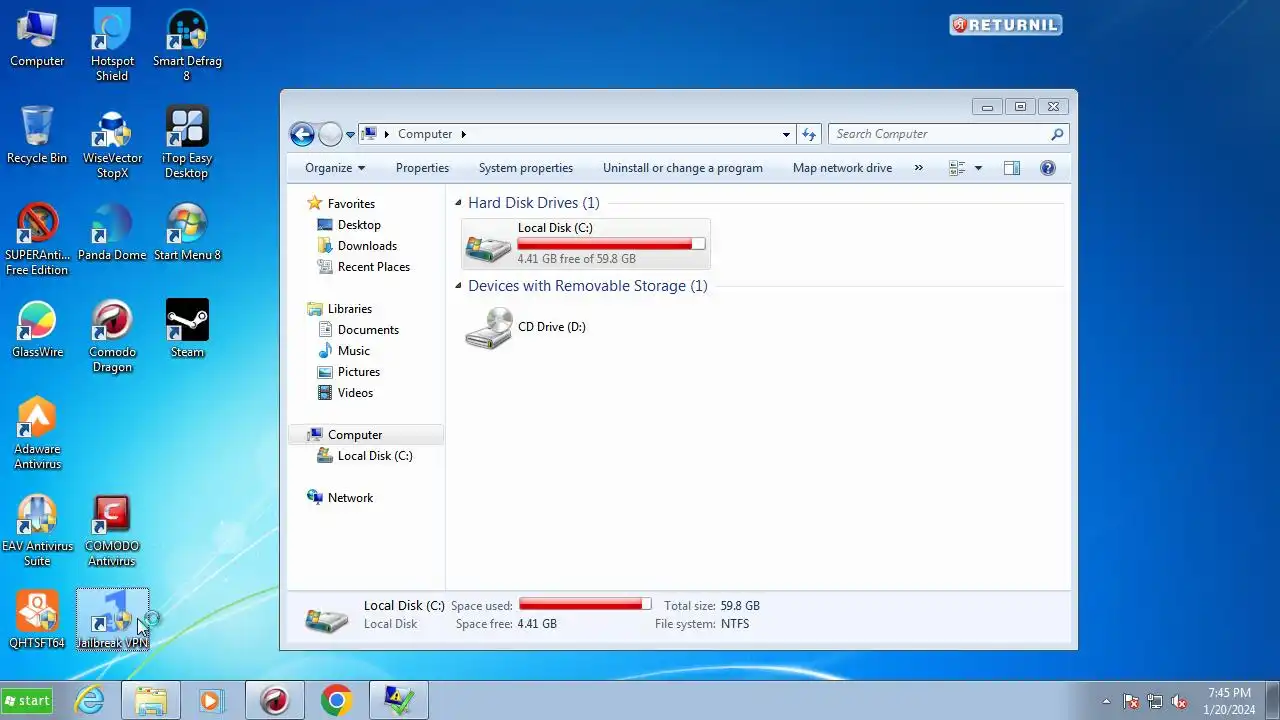Select the Local Disk (C:) drive tile
Image resolution: width=1280 pixels, height=720 pixels.
[x=586, y=244]
